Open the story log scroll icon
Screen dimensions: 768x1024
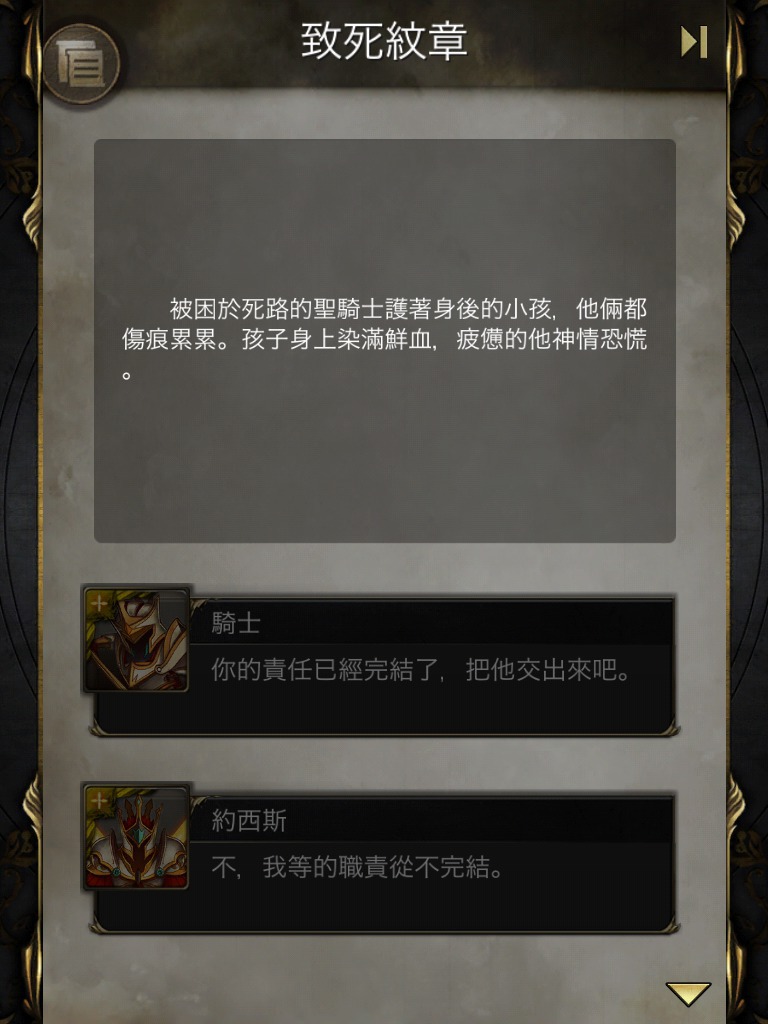[x=81, y=64]
